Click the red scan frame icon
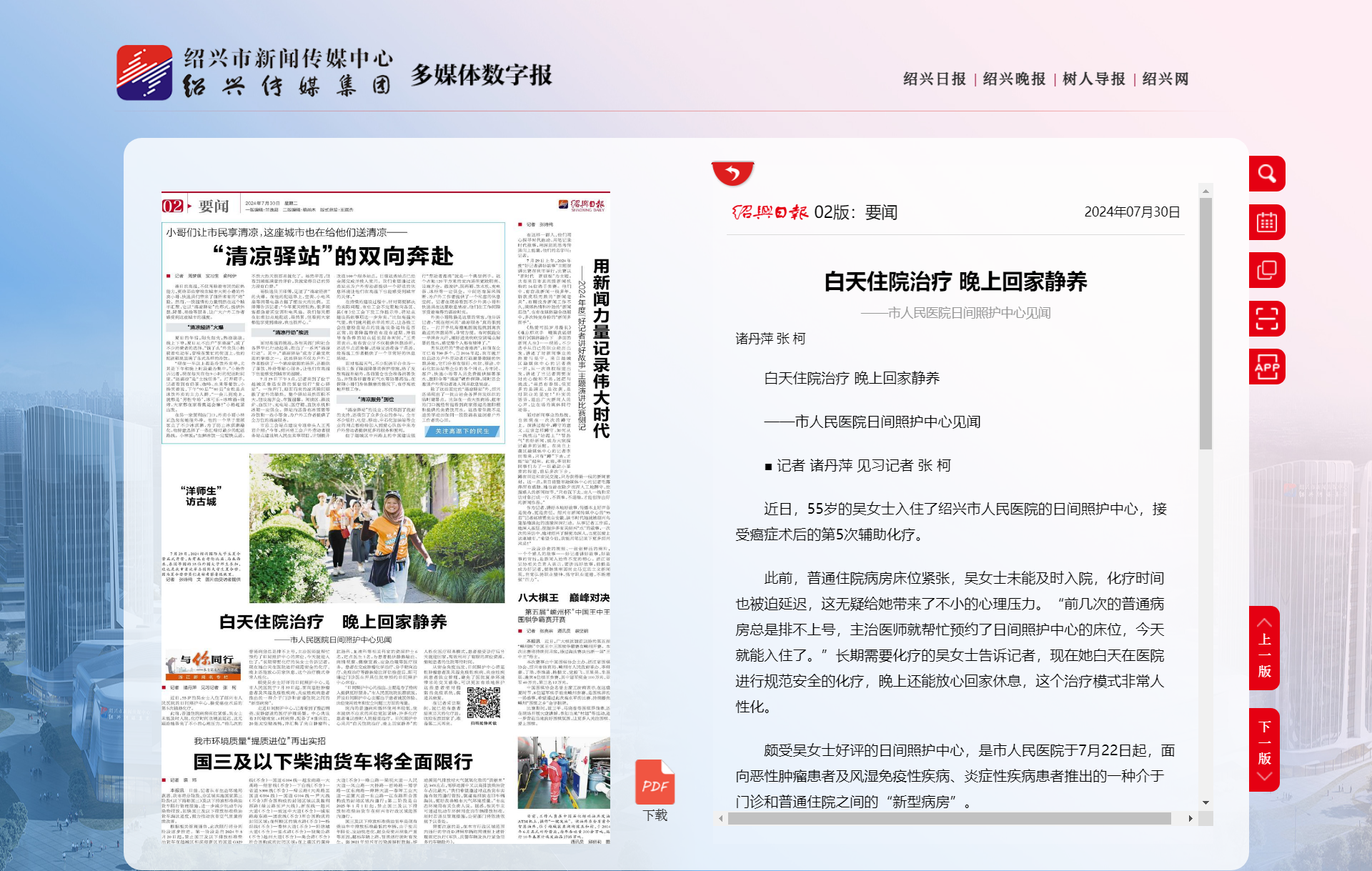1372x871 pixels. [x=1267, y=319]
